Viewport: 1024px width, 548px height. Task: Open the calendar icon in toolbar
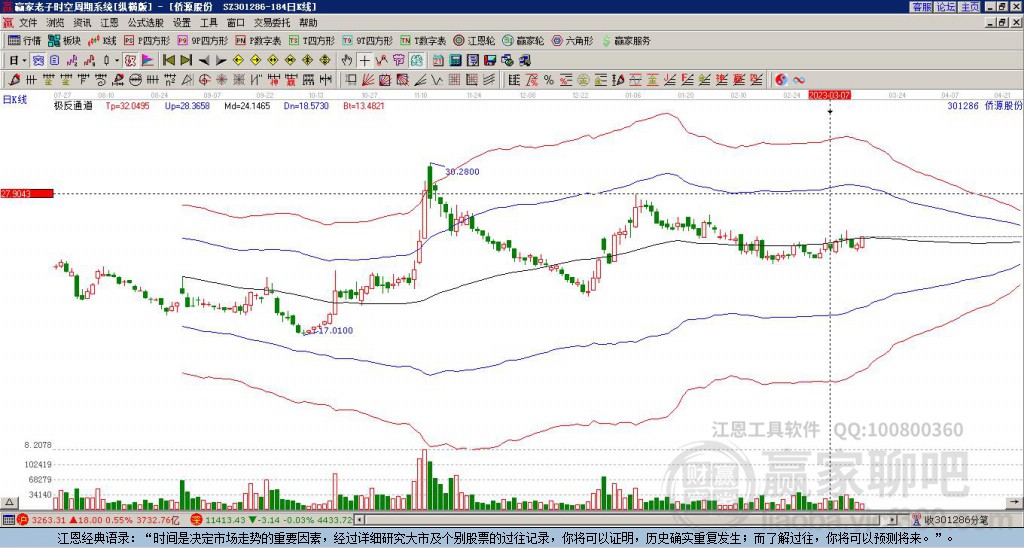[438, 61]
